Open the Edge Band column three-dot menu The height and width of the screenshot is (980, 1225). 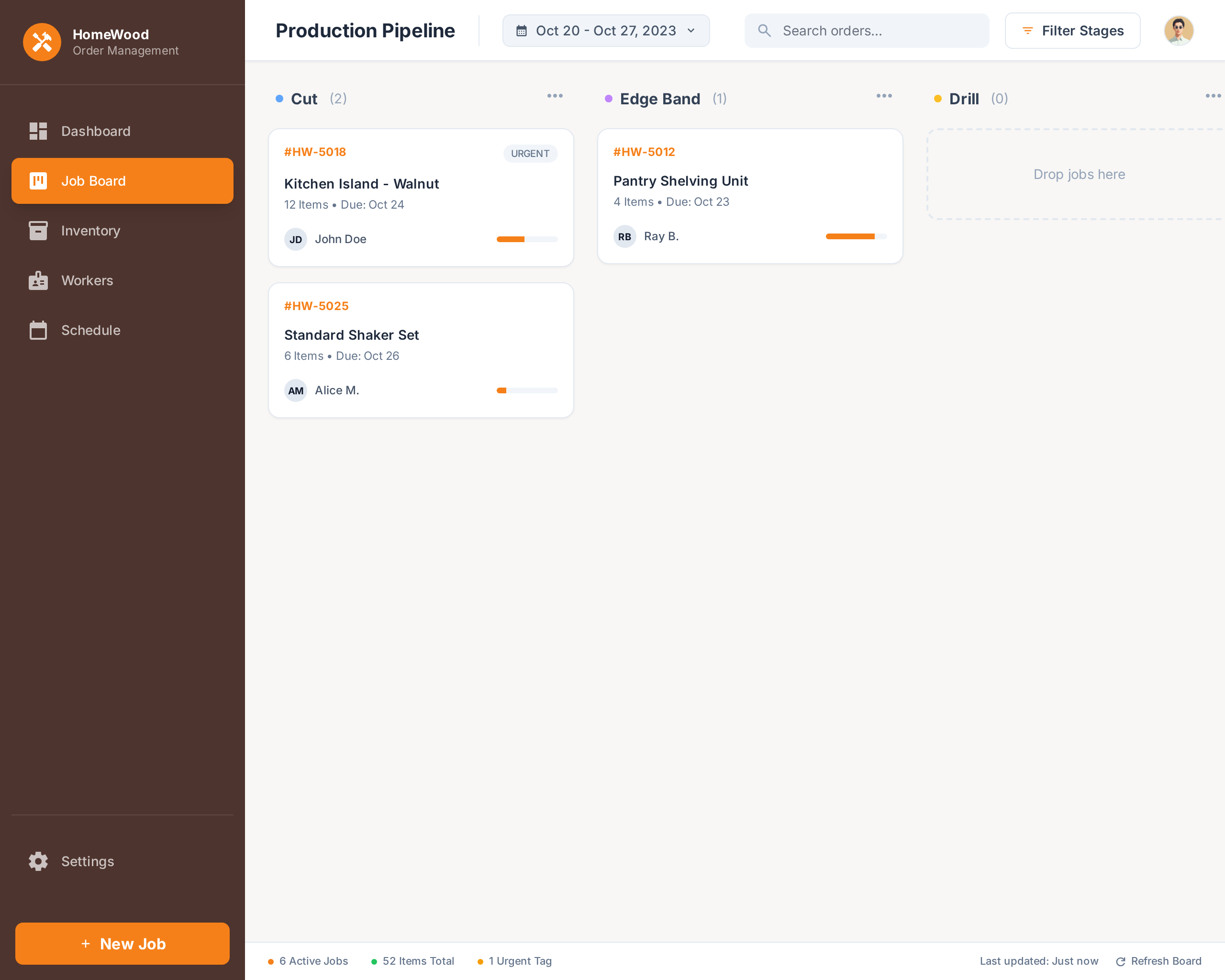click(x=883, y=96)
